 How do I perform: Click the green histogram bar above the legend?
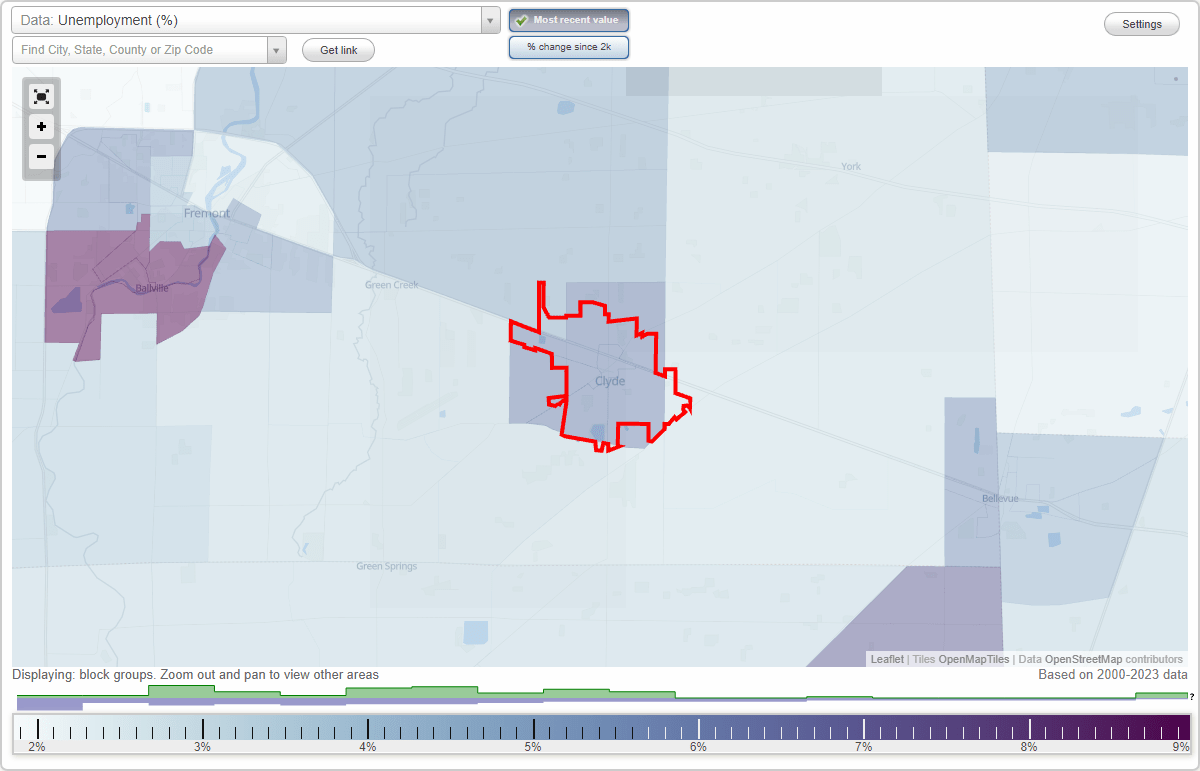pyautogui.click(x=600, y=692)
